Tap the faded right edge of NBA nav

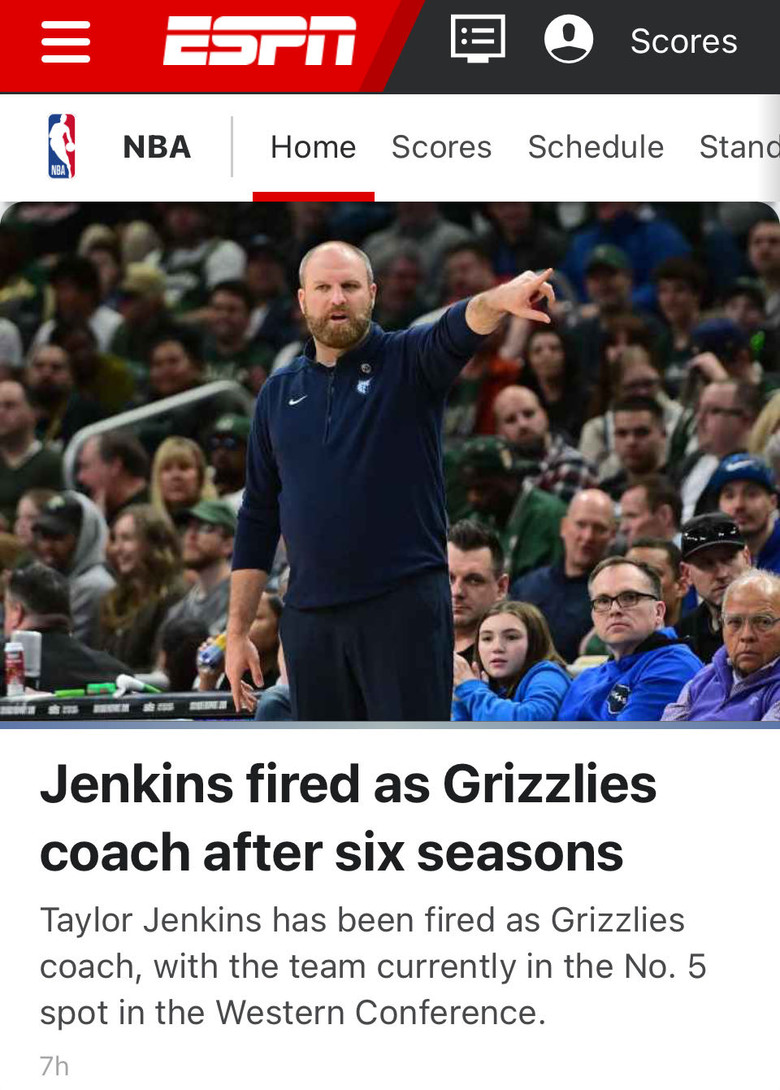pos(770,147)
